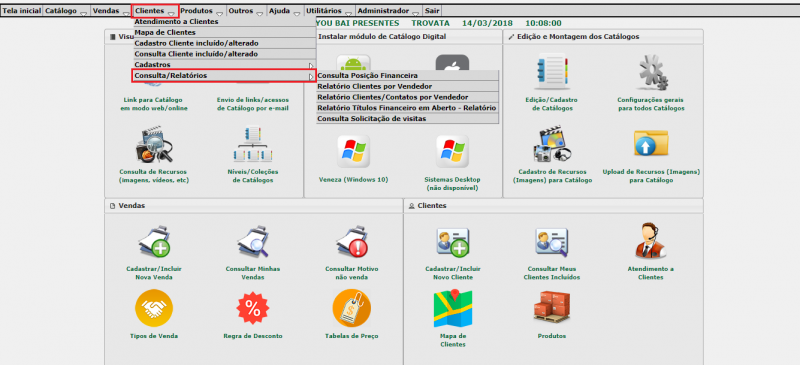Image resolution: width=800 pixels, height=365 pixels.
Task: Click Sair to log out
Action: (x=432, y=11)
